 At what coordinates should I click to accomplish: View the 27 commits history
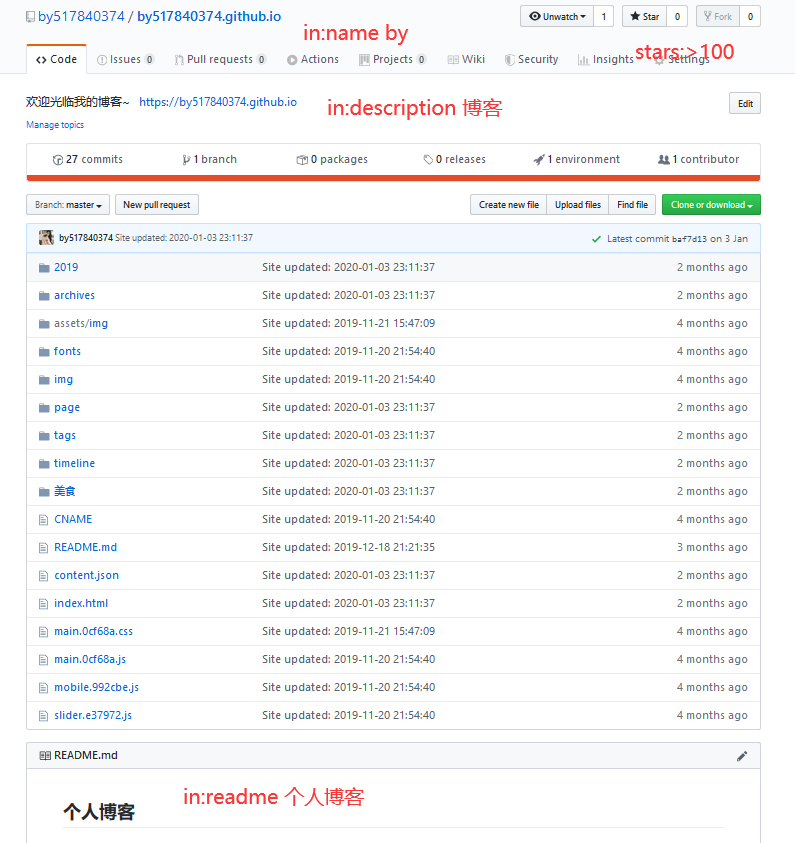click(x=88, y=159)
